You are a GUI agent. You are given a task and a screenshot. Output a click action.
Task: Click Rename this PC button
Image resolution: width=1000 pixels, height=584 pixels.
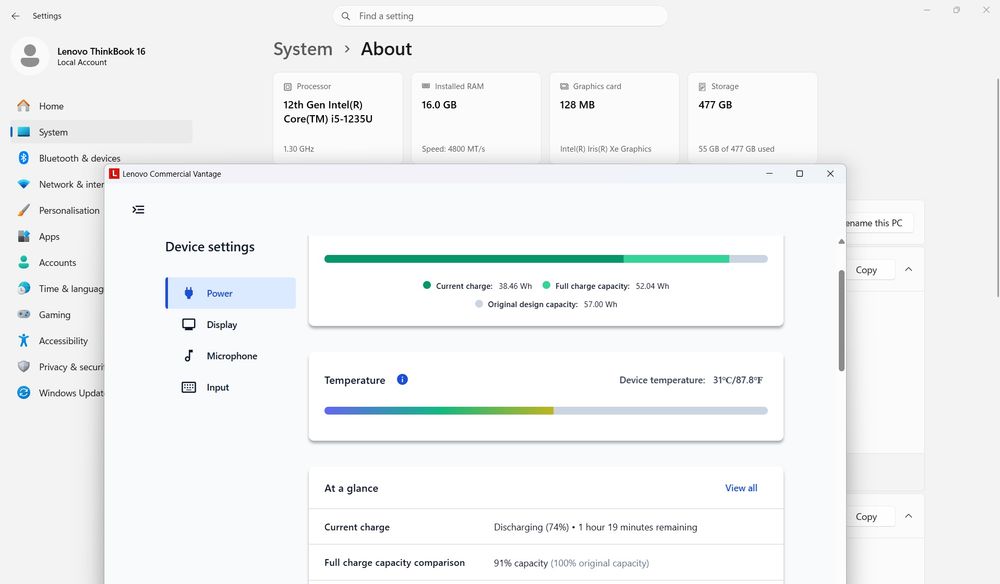click(x=880, y=223)
